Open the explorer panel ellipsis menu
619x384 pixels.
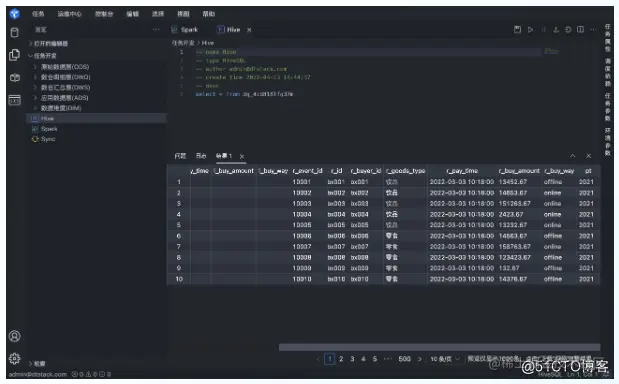click(x=156, y=30)
